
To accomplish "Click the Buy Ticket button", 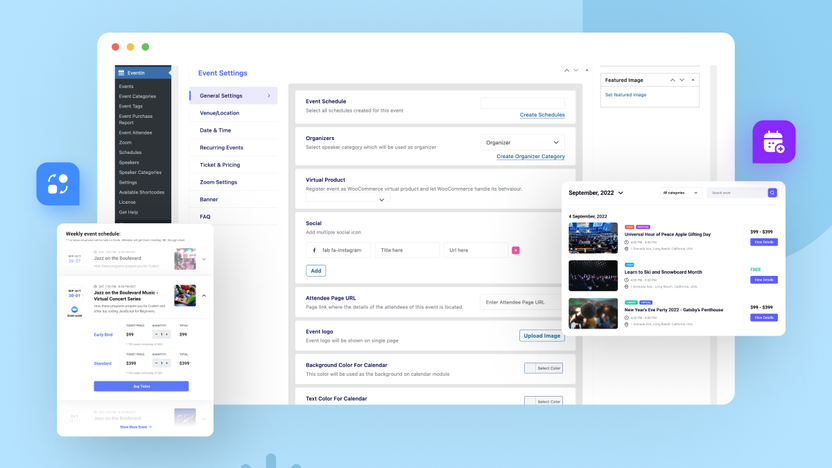I will click(x=141, y=386).
